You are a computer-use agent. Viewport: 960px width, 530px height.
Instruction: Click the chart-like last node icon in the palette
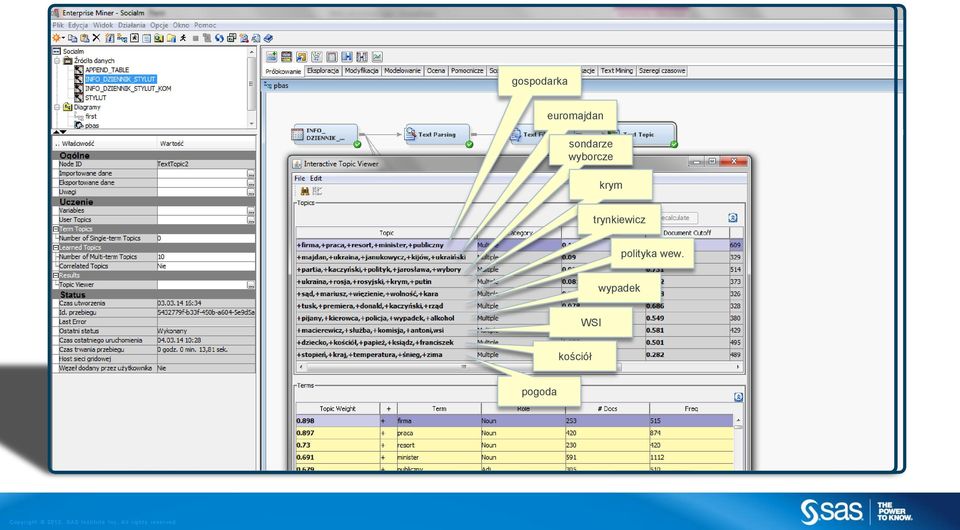pyautogui.click(x=377, y=57)
